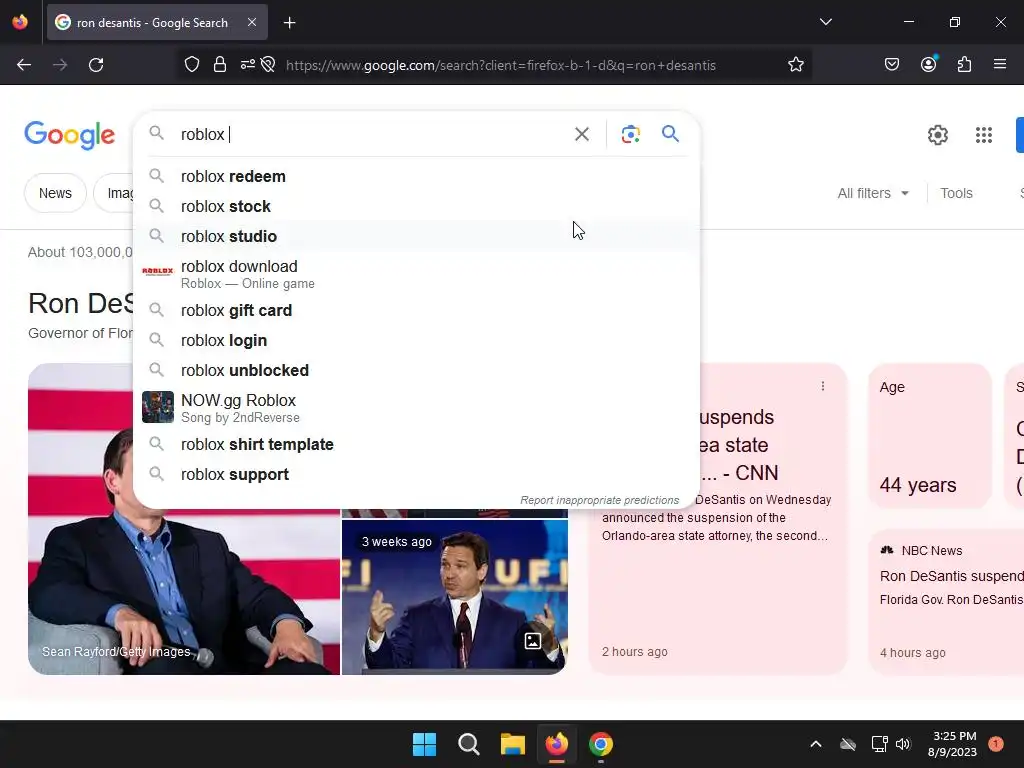This screenshot has height=768, width=1024.
Task: Expand All filters dropdown
Action: tap(873, 193)
